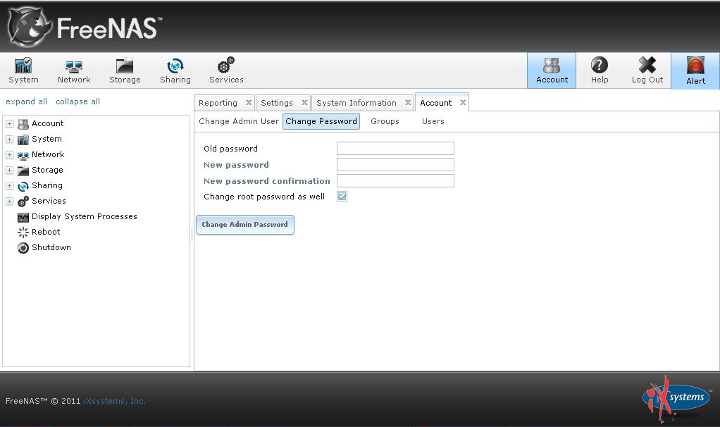Viewport: 720px width, 427px height.
Task: Click the Shutdown power icon
Action: coord(23,248)
